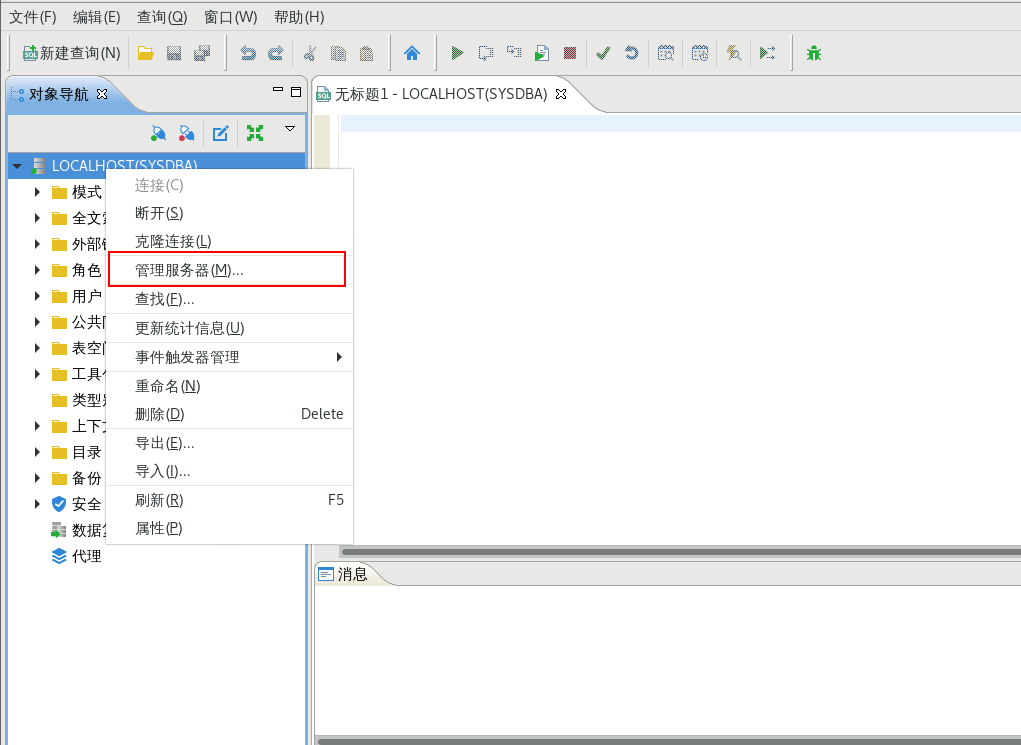Viewport: 1021px width, 745px height.
Task: Click the cut scissors icon
Action: (310, 53)
